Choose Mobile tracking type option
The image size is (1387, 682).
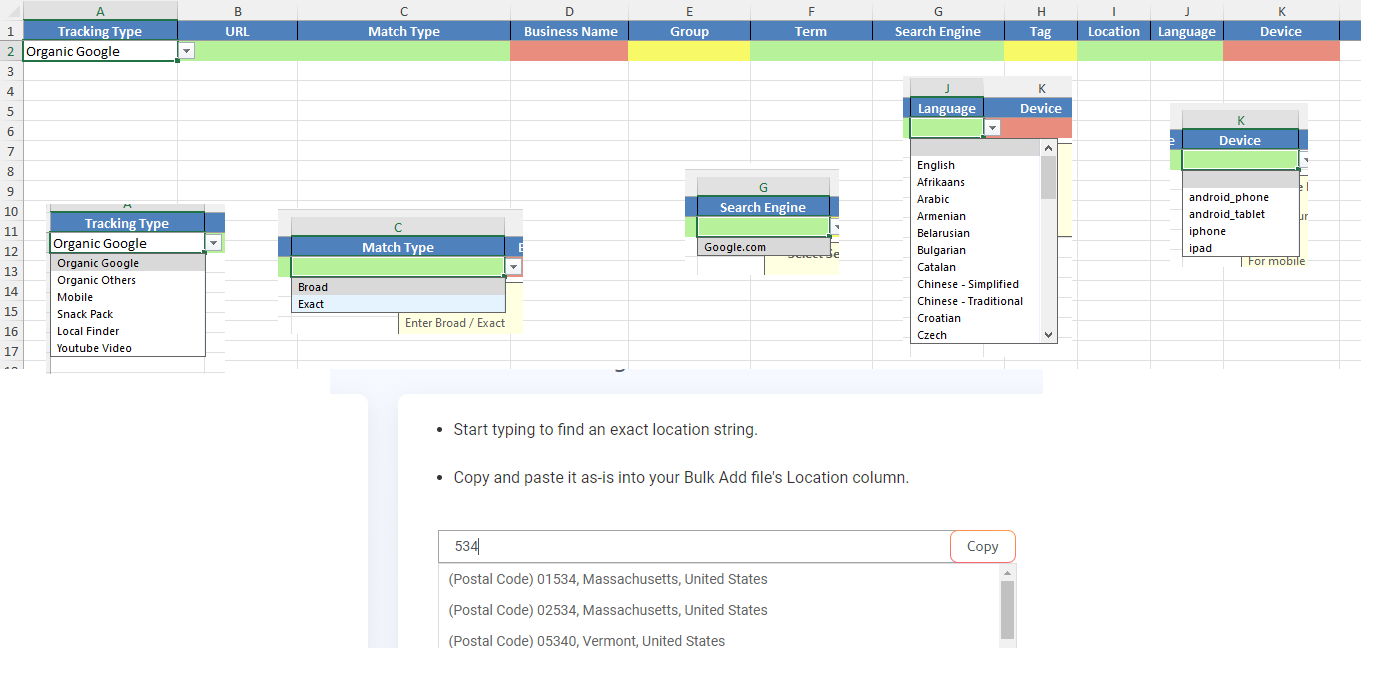point(128,298)
